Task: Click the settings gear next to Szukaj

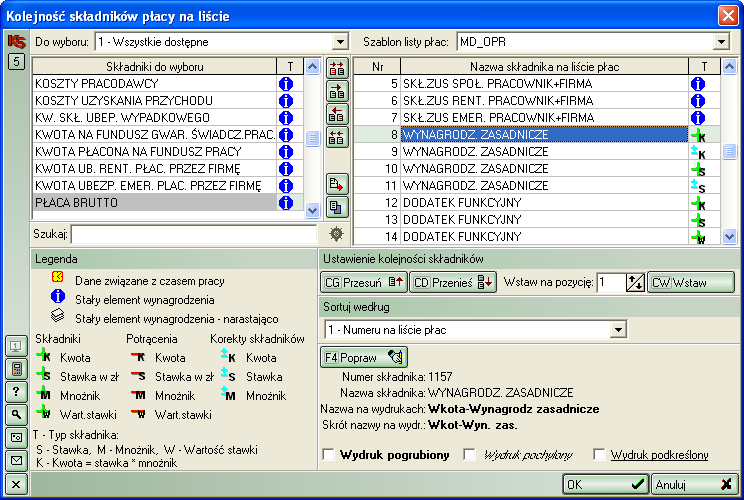Action: (337, 234)
